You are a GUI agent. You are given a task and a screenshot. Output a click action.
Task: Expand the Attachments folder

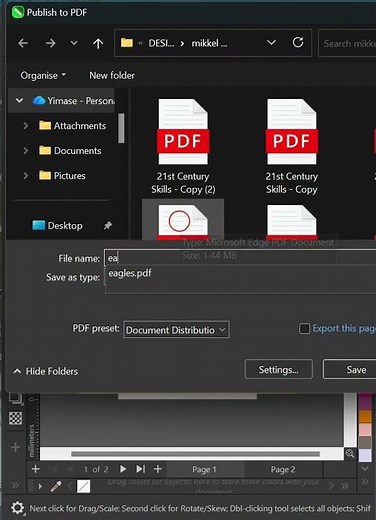26,126
